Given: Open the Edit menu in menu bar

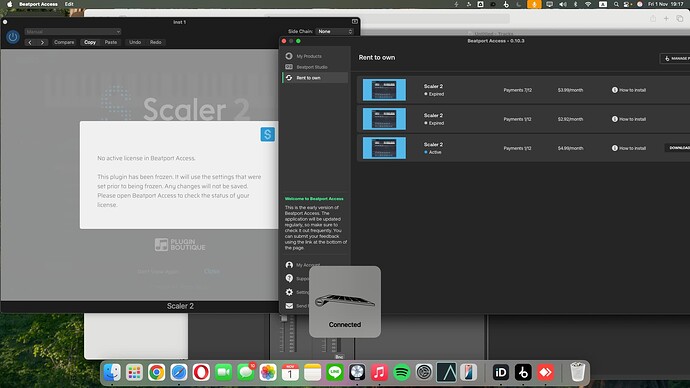Looking at the screenshot, I should click(69, 4).
